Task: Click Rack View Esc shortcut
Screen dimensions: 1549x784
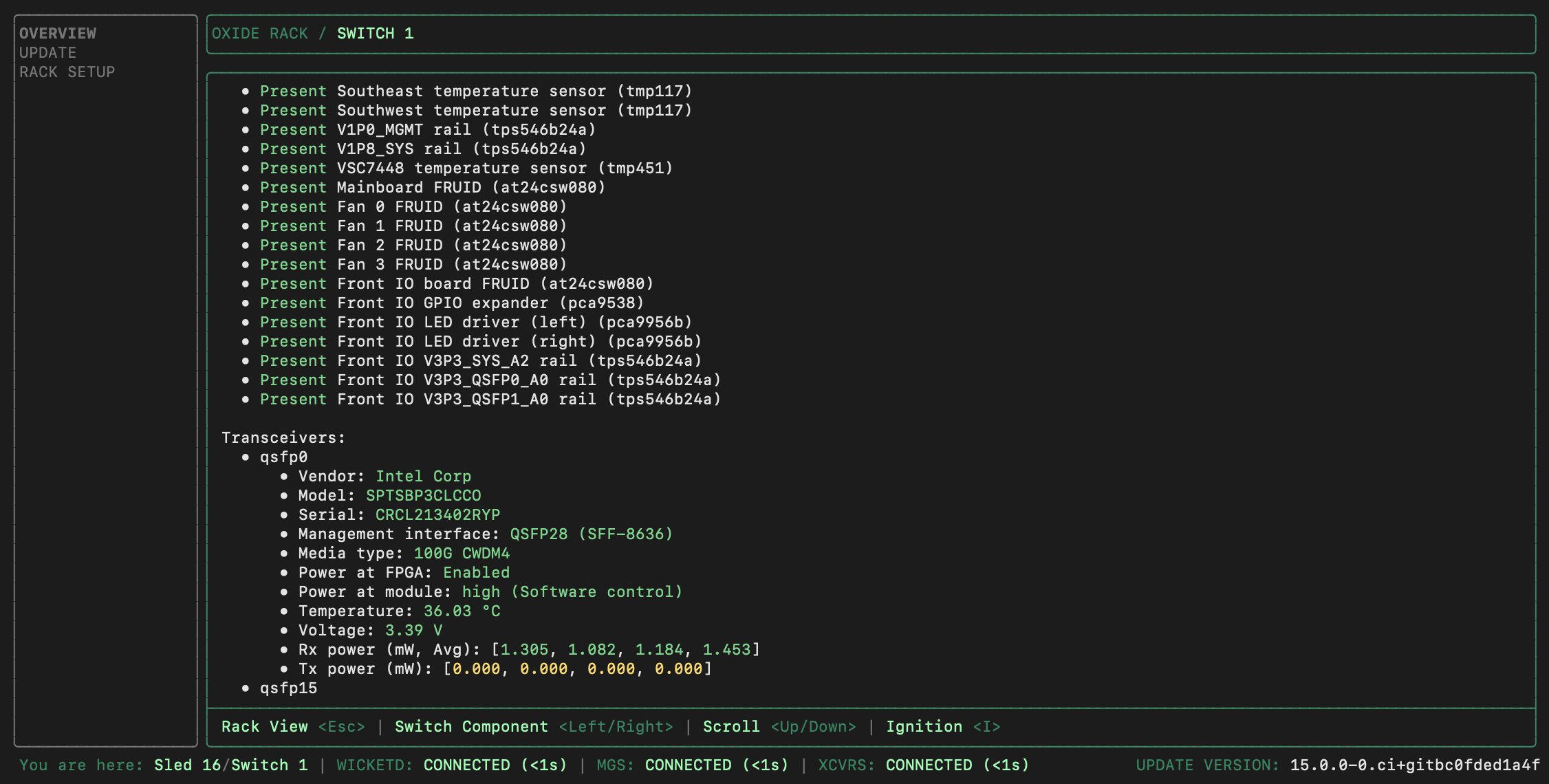Action: click(293, 726)
